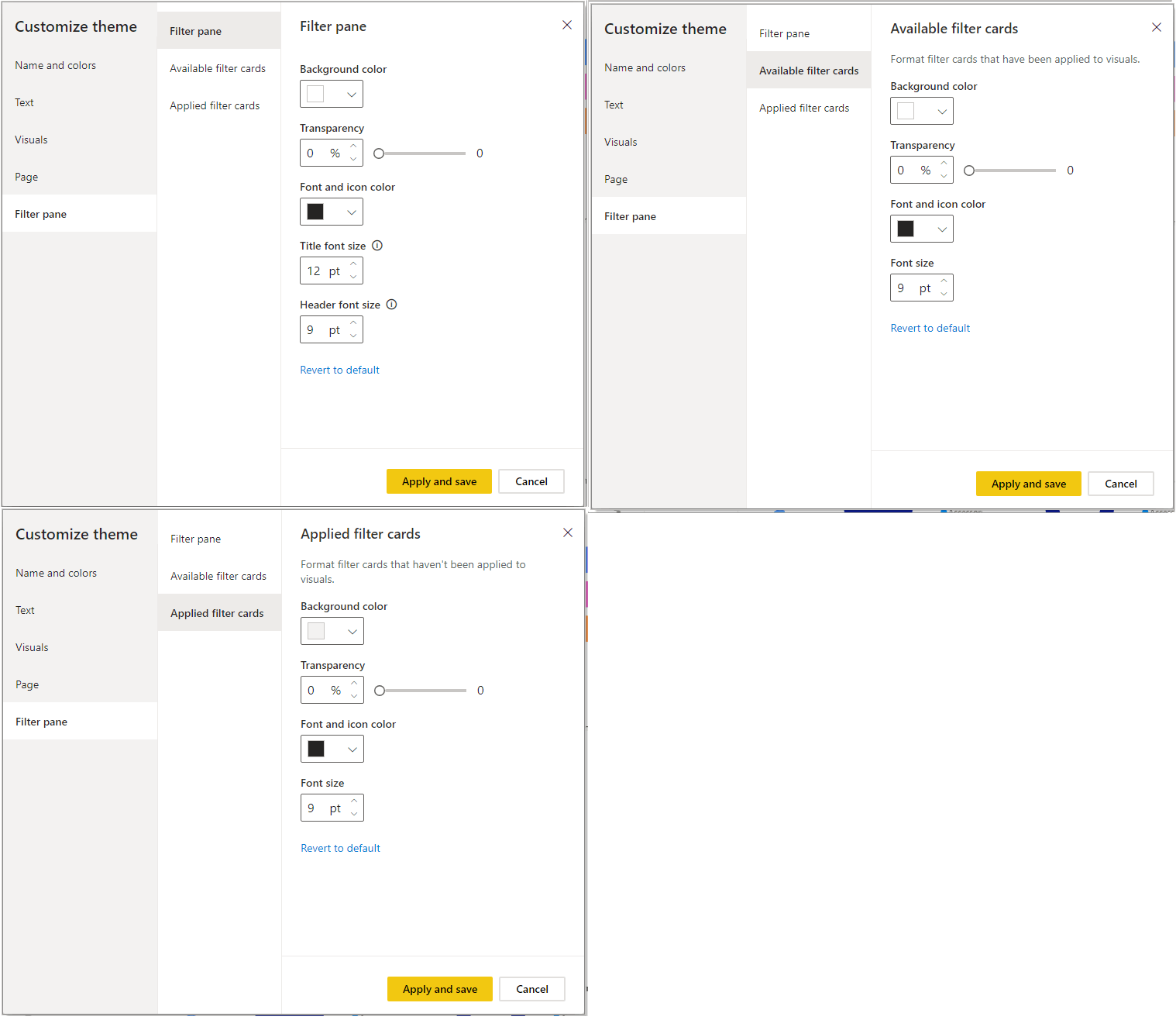
Task: Decrease Header font size with down arrow
Action: 354,336
